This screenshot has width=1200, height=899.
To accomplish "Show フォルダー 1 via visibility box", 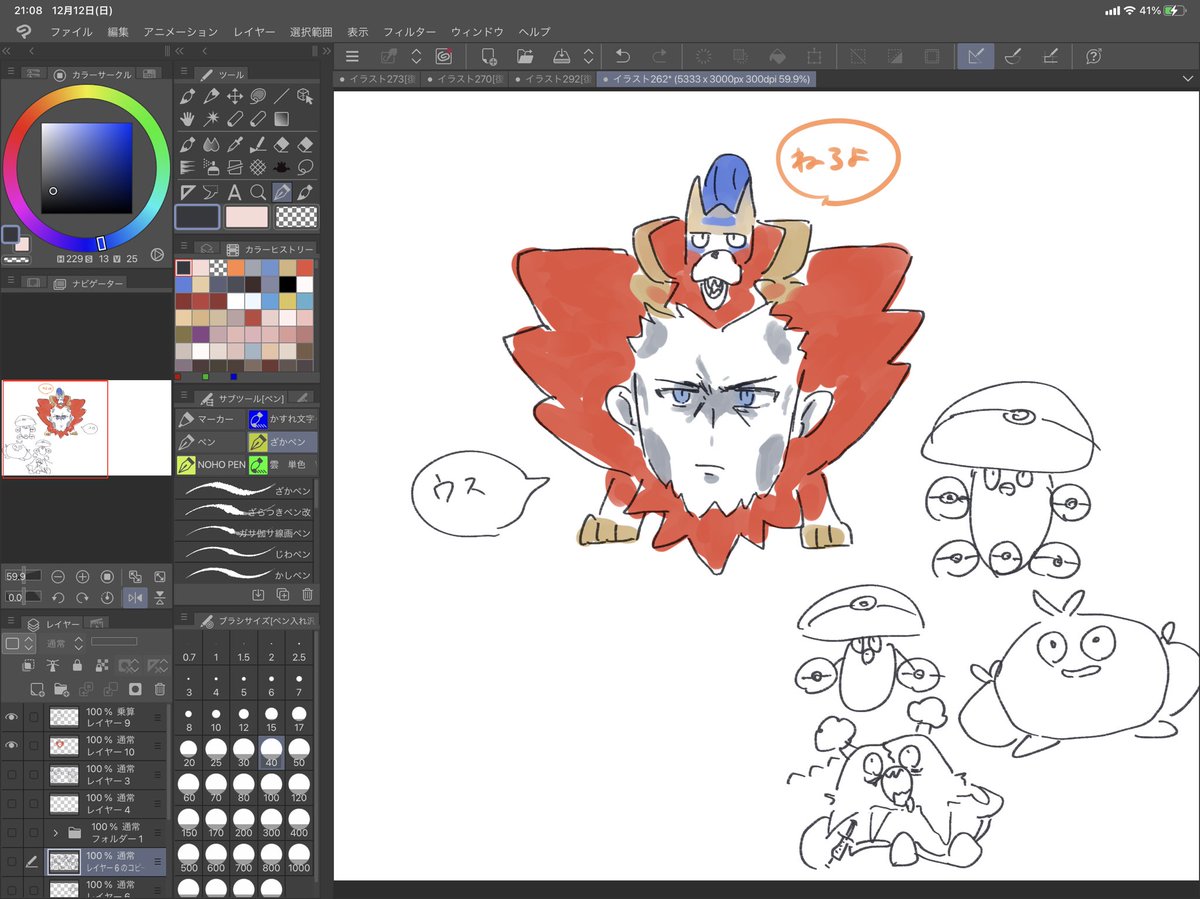I will click(12, 832).
